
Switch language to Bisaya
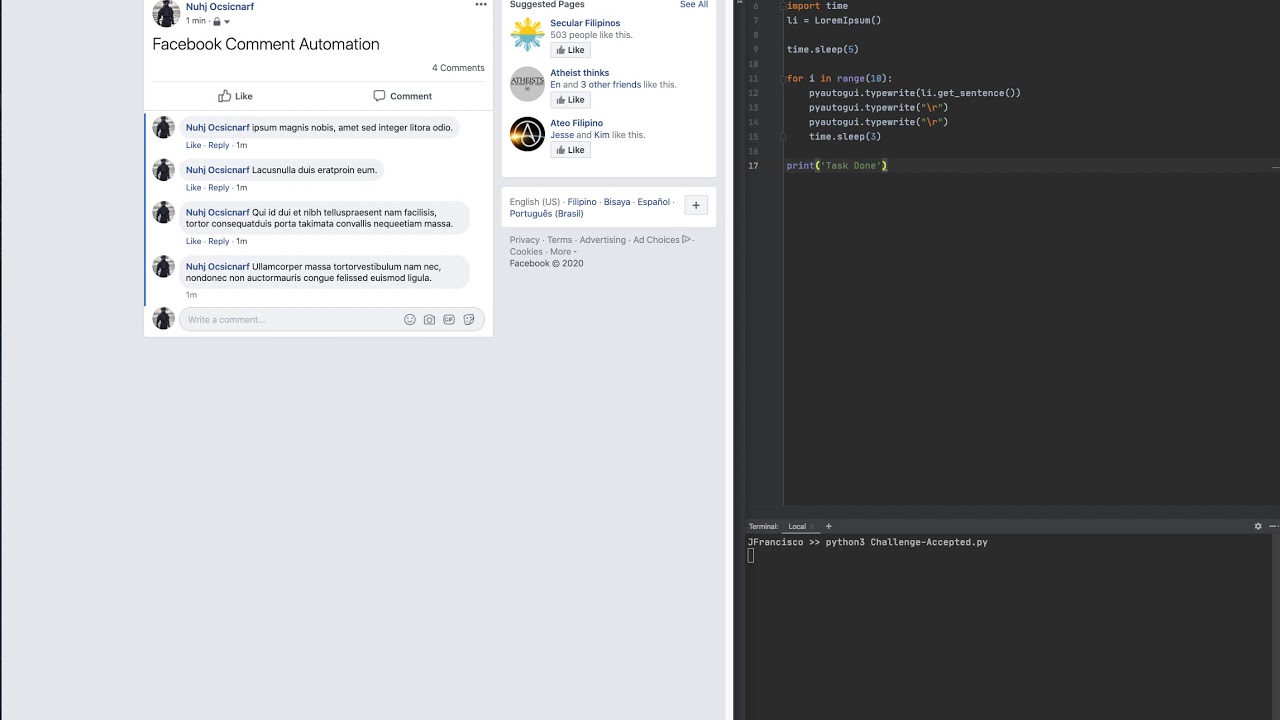617,202
